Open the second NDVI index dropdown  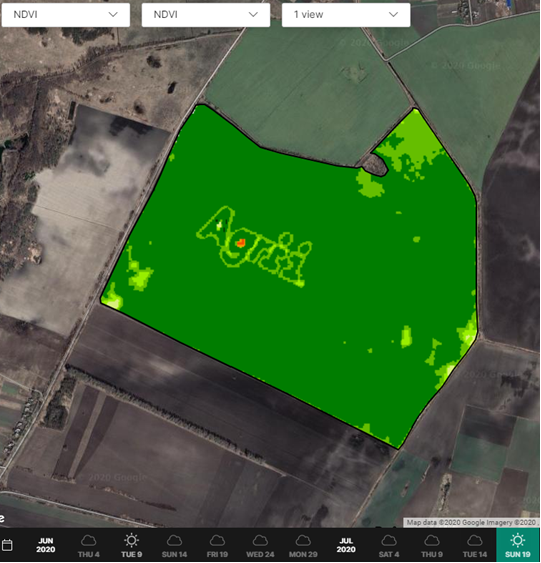tap(206, 15)
